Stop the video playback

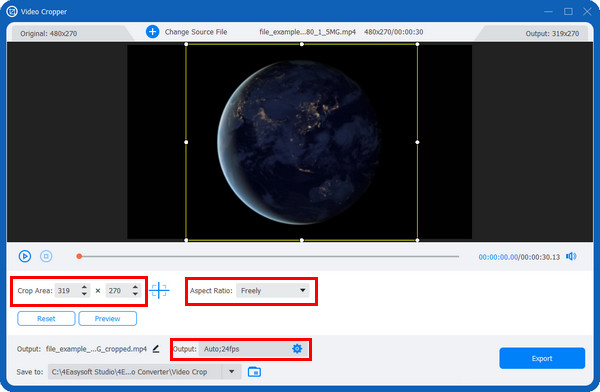46,256
